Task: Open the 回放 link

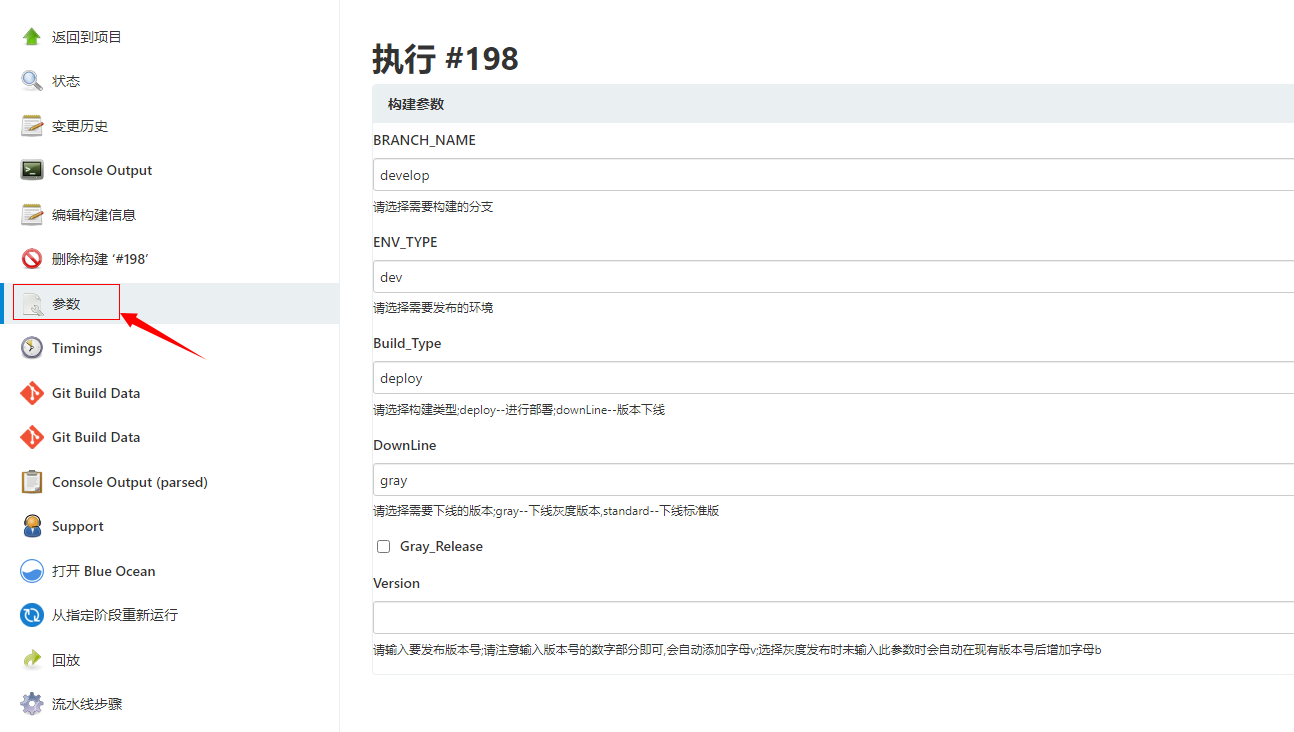Action: click(66, 660)
